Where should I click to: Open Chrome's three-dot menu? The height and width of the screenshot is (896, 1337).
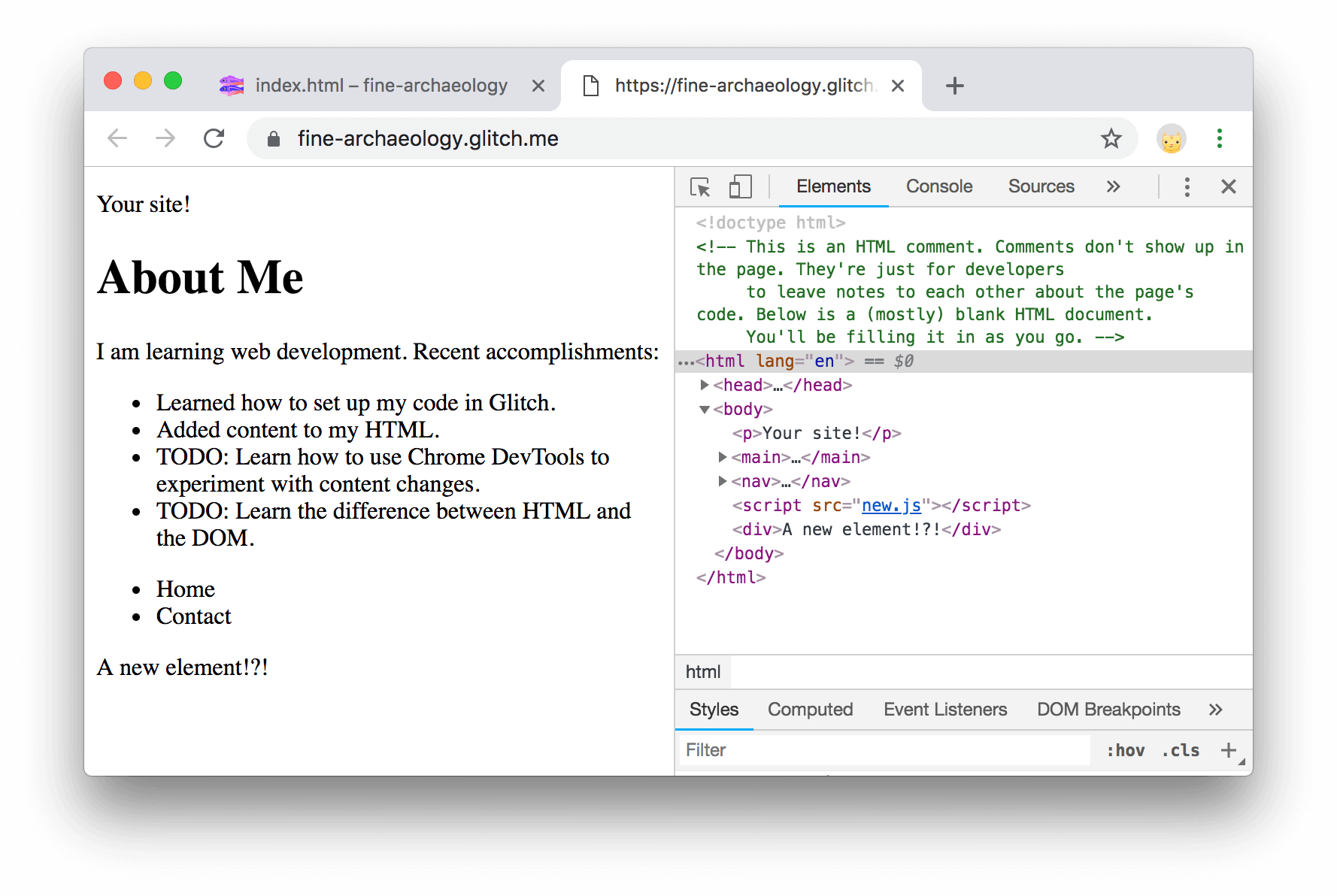point(1220,138)
